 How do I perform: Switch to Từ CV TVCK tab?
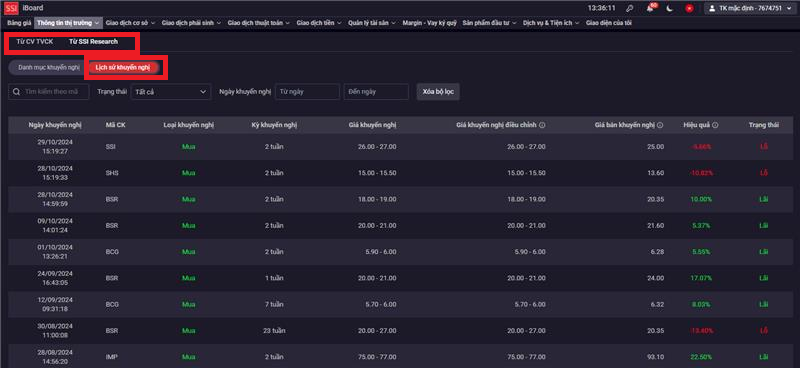click(x=35, y=41)
